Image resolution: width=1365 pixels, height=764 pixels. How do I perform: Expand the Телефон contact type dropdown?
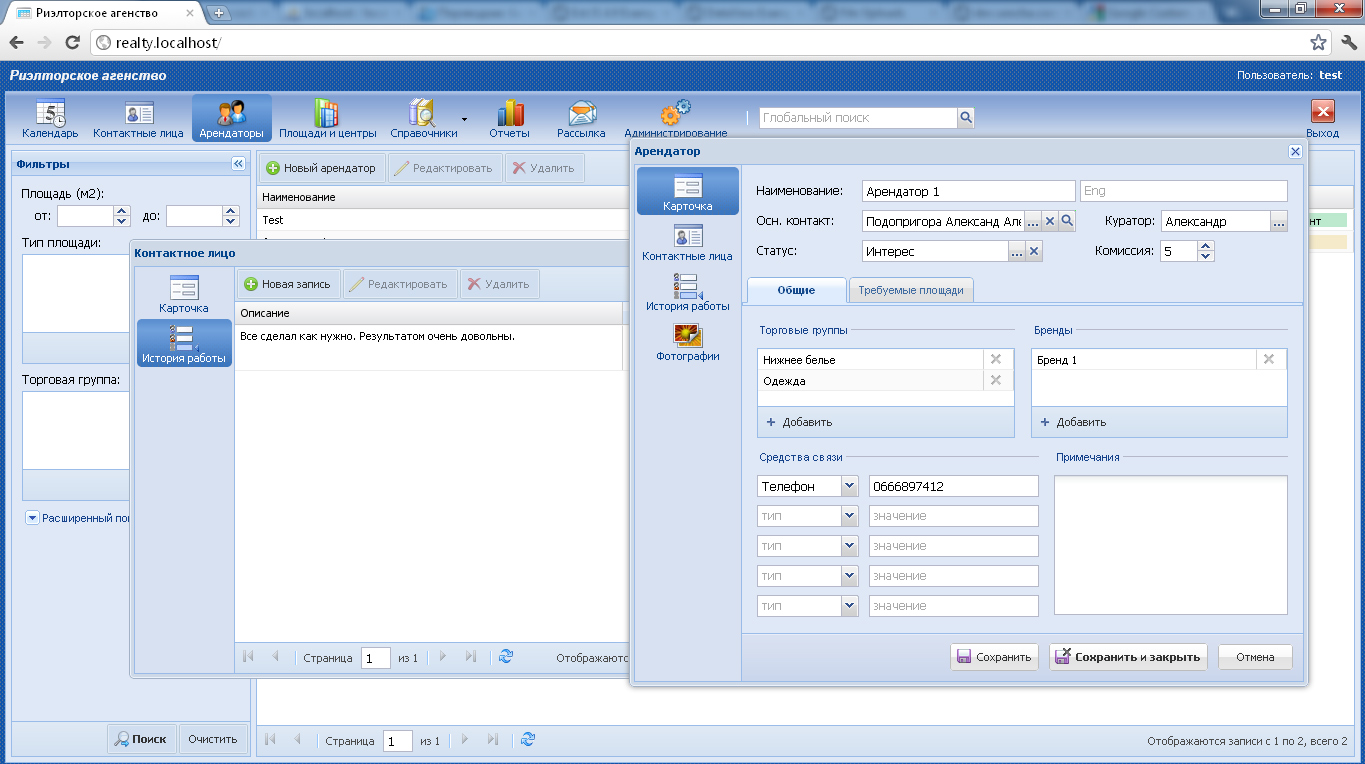849,486
